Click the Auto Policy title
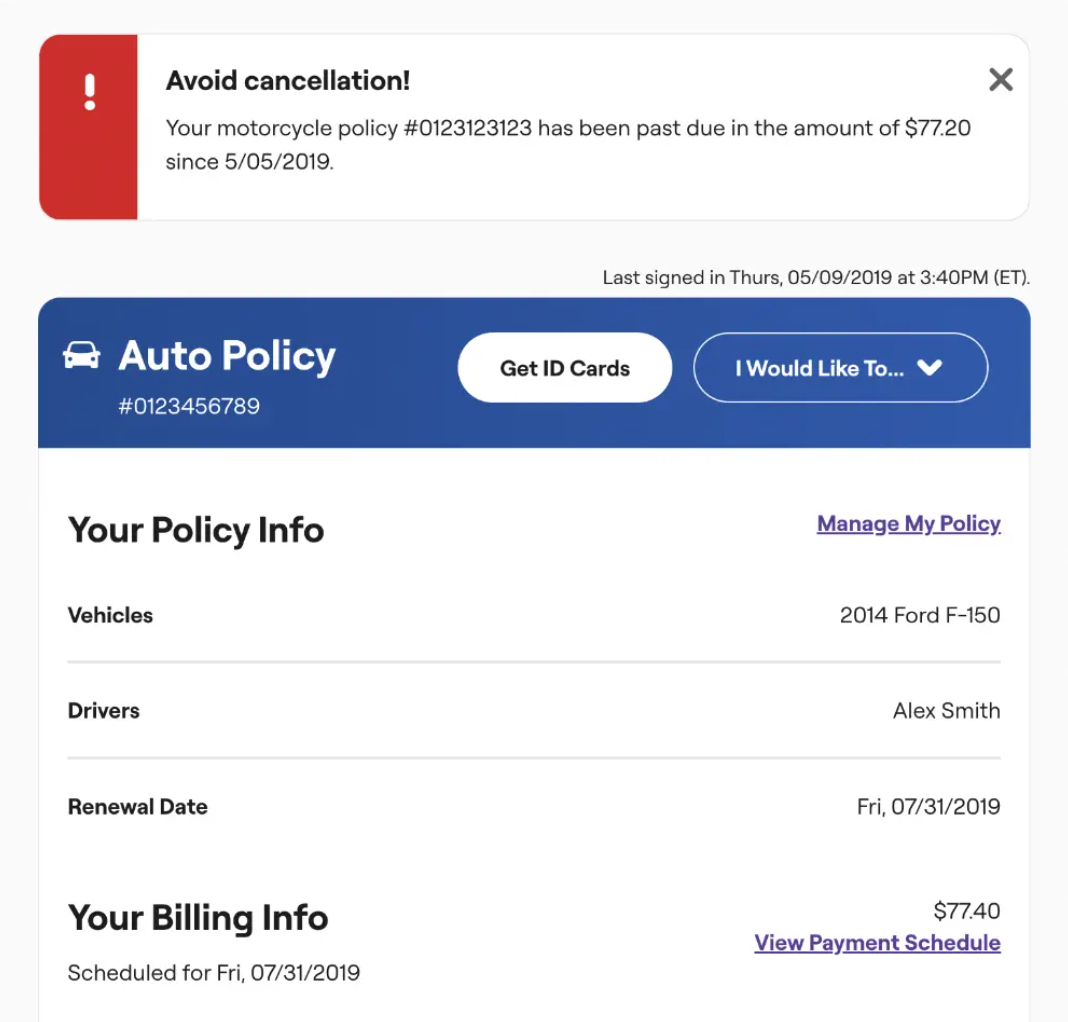Viewport: 1068px width, 1022px height. coord(227,356)
